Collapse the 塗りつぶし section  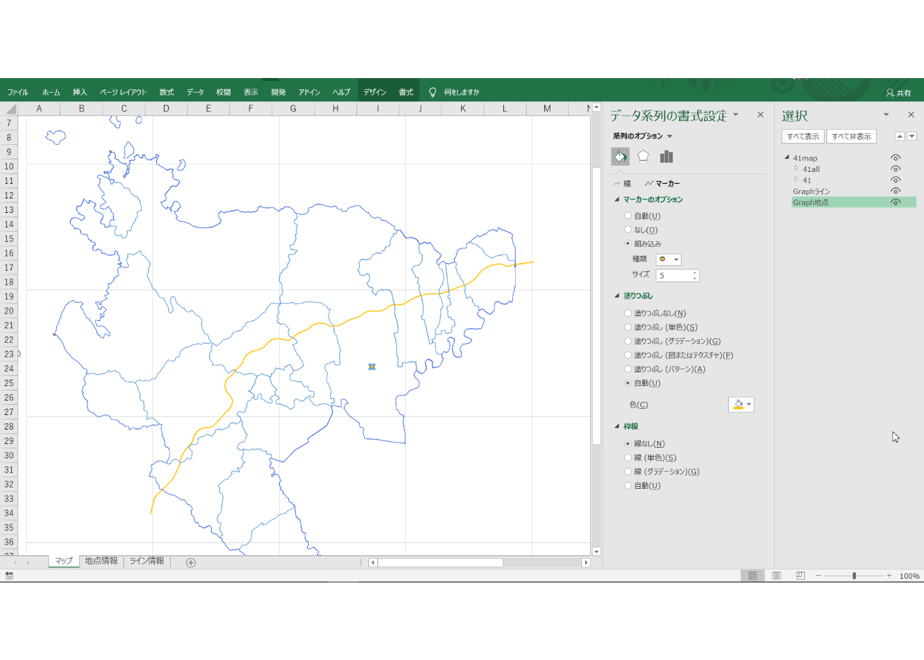point(617,296)
